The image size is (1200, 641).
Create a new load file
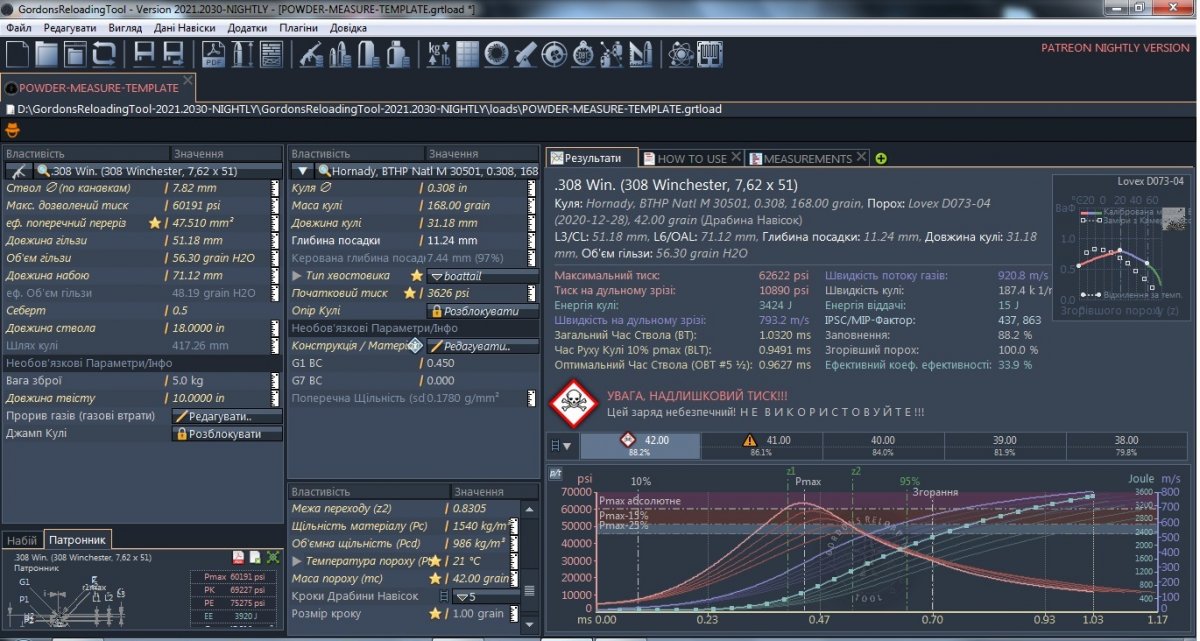coord(17,53)
